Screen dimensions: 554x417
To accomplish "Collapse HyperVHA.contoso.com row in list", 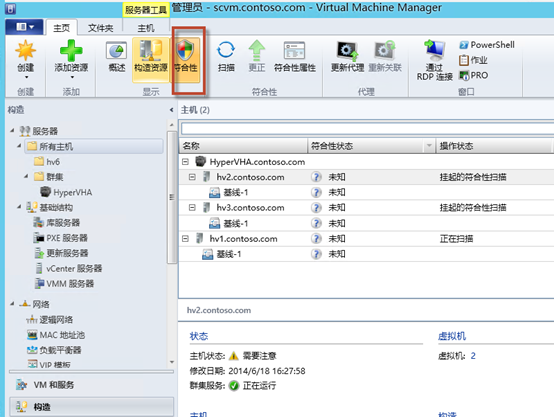I will click(x=185, y=162).
